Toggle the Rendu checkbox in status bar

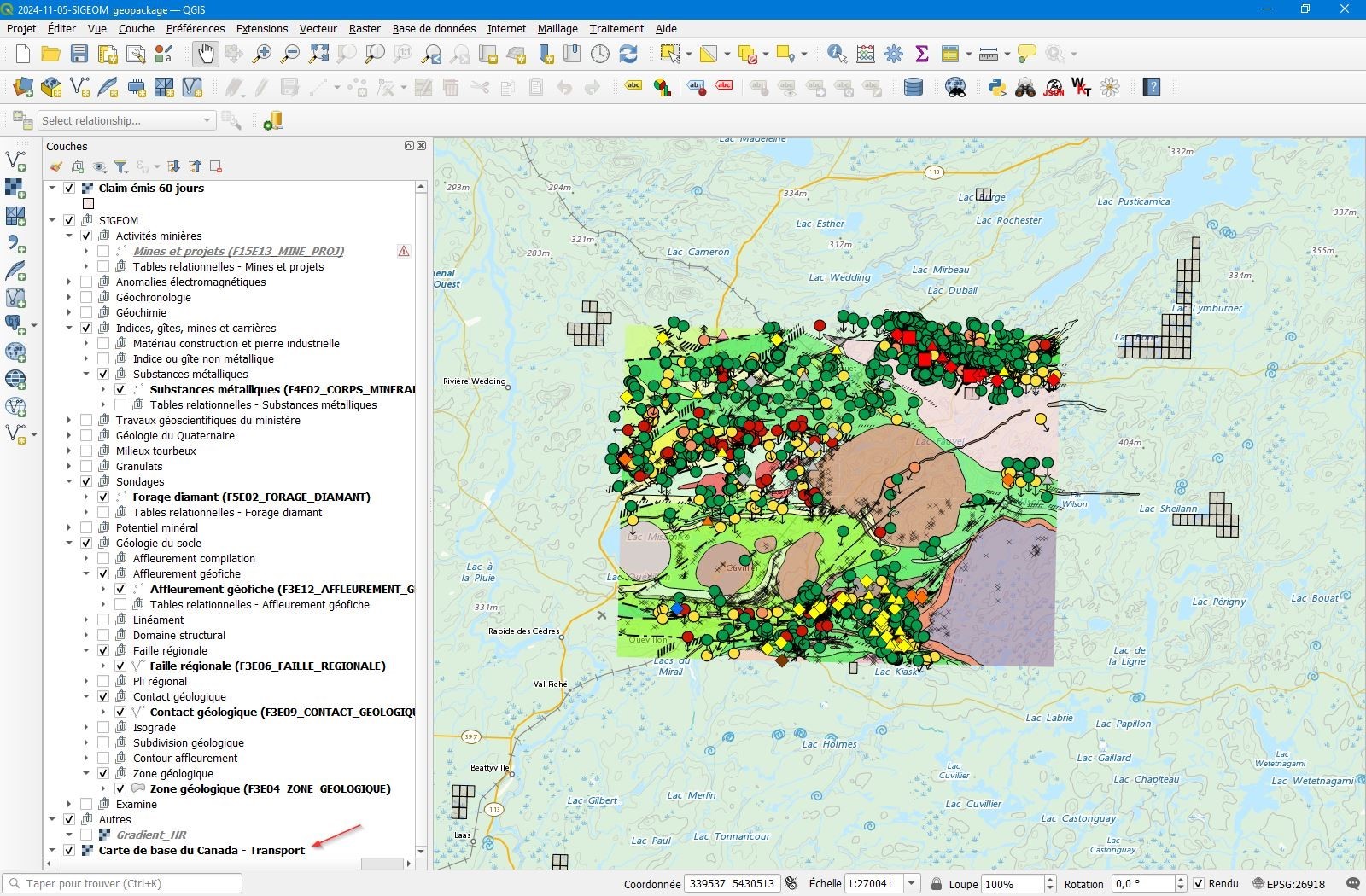click(x=1199, y=883)
